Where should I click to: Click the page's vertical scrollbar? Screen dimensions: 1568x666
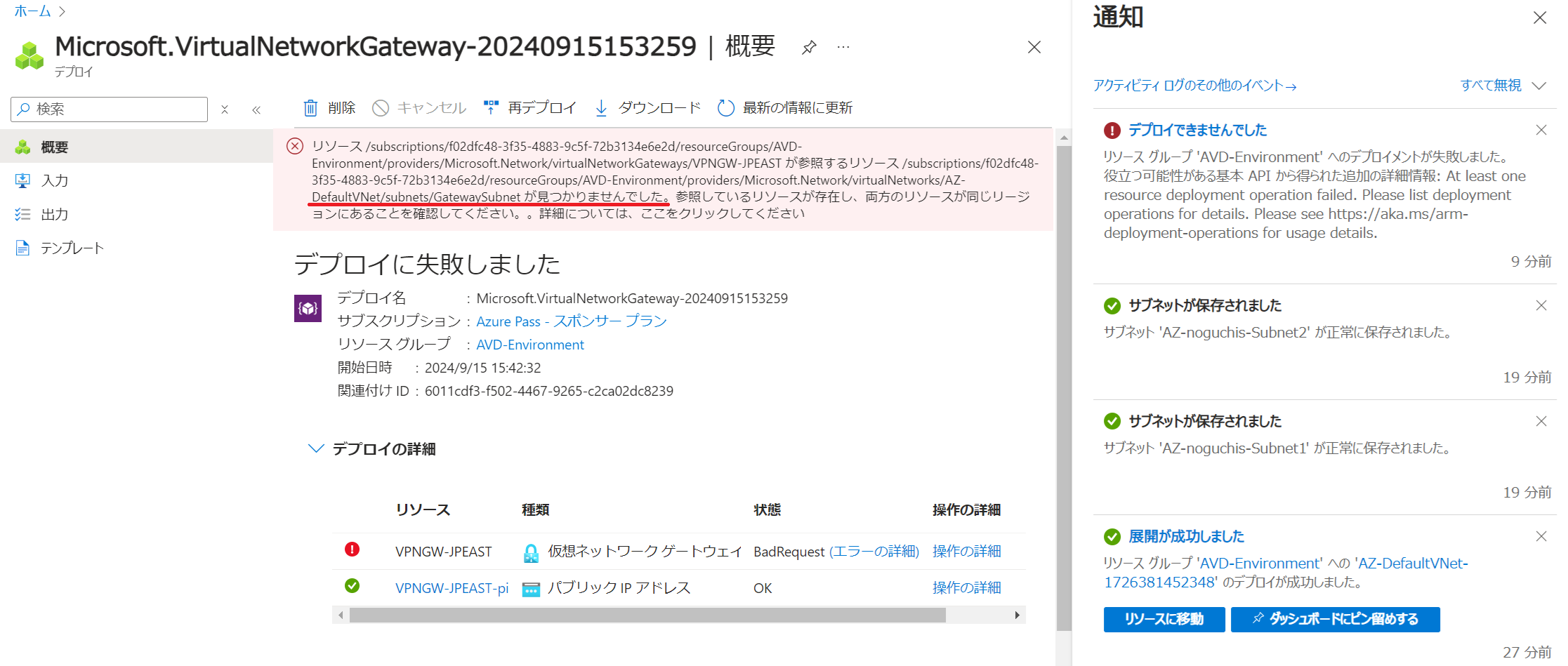[x=1064, y=388]
